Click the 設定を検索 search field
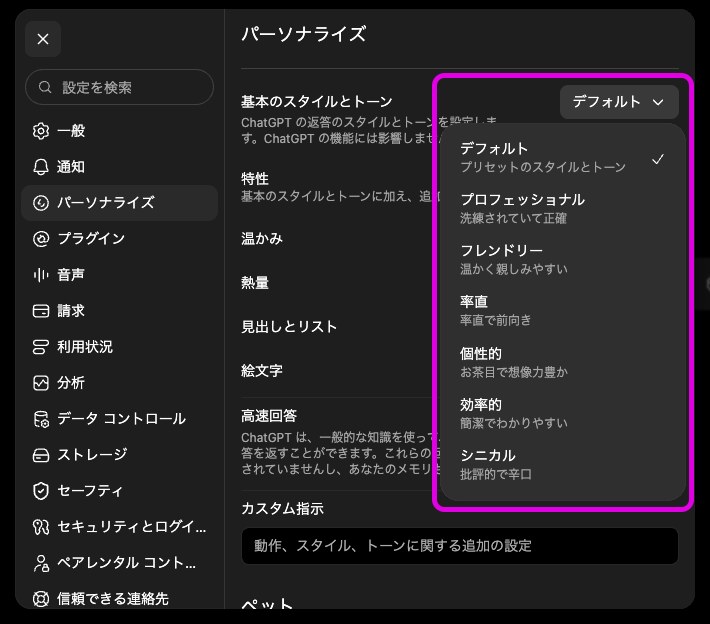This screenshot has width=710, height=624. tap(120, 87)
